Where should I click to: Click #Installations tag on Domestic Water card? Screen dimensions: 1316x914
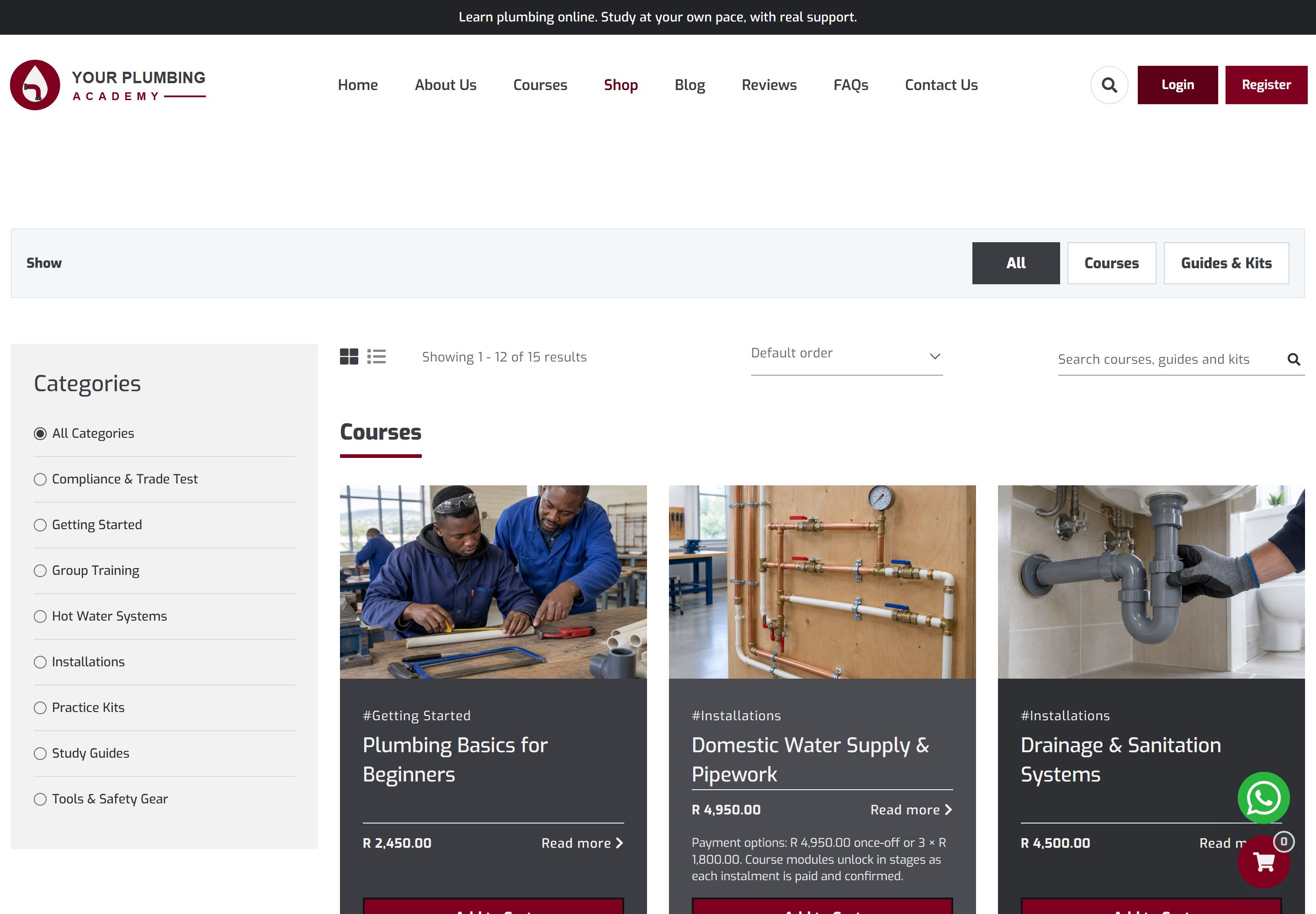[x=736, y=715]
